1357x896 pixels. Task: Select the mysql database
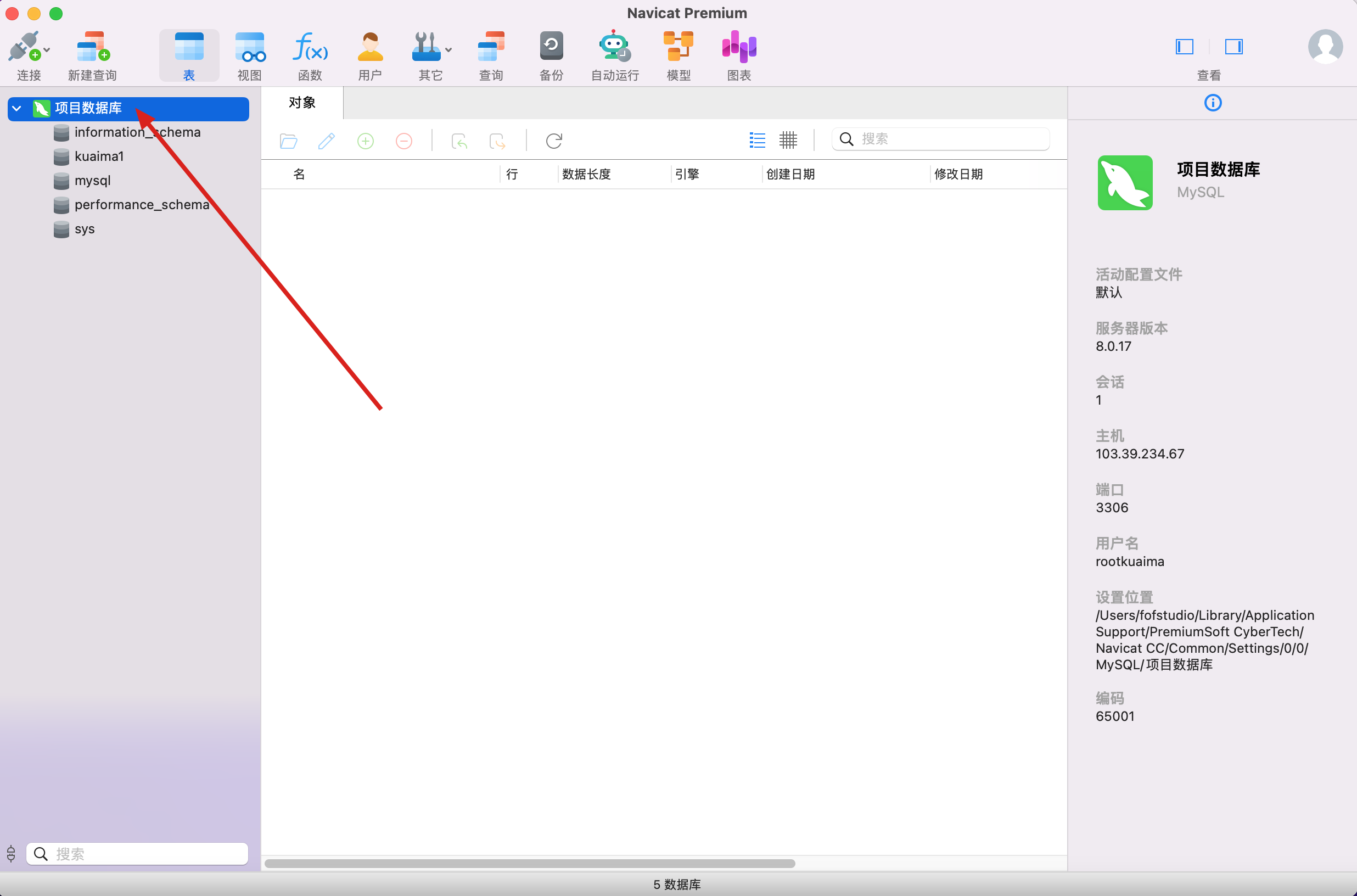92,181
